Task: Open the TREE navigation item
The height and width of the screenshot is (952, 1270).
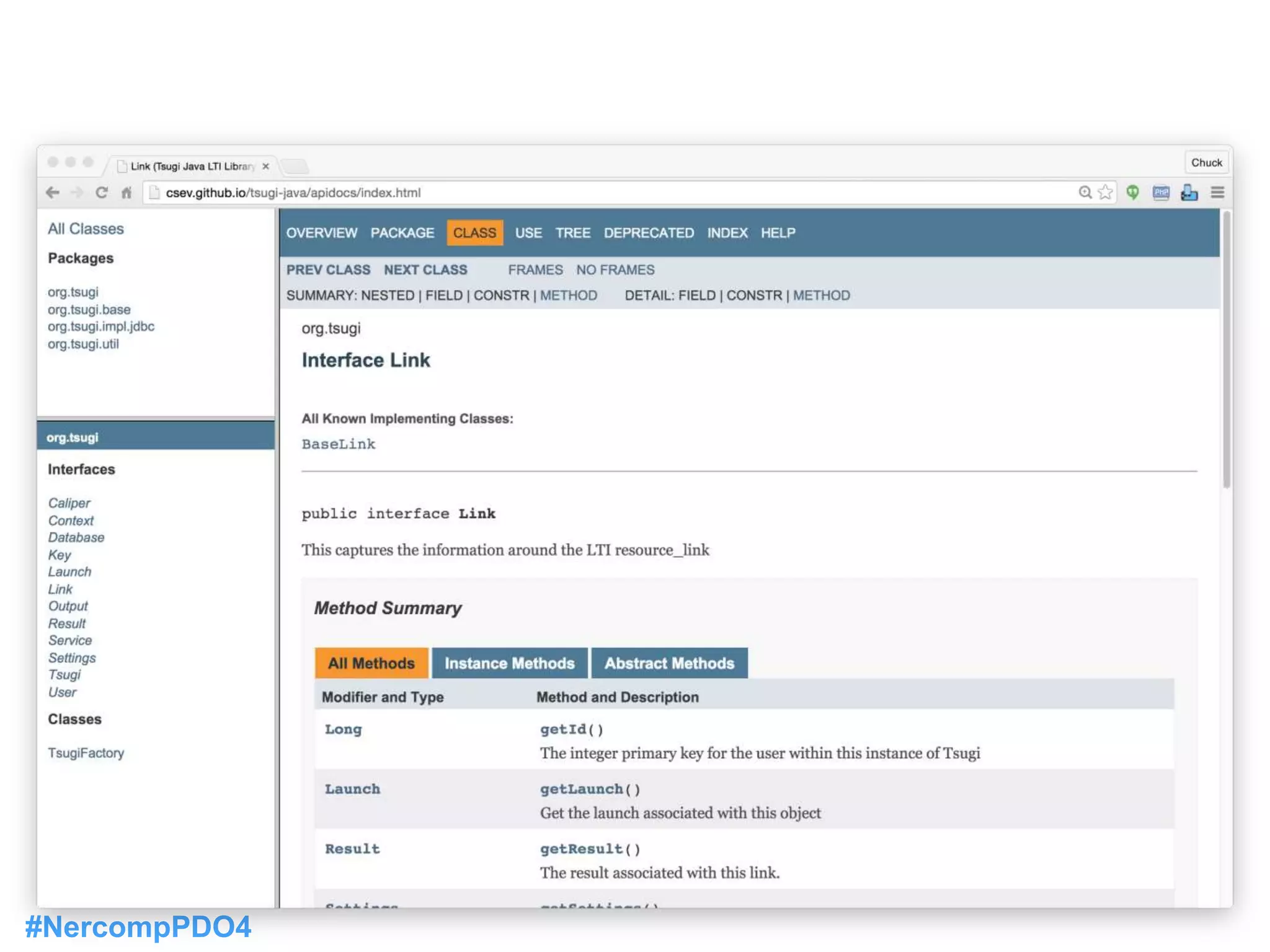Action: [572, 233]
